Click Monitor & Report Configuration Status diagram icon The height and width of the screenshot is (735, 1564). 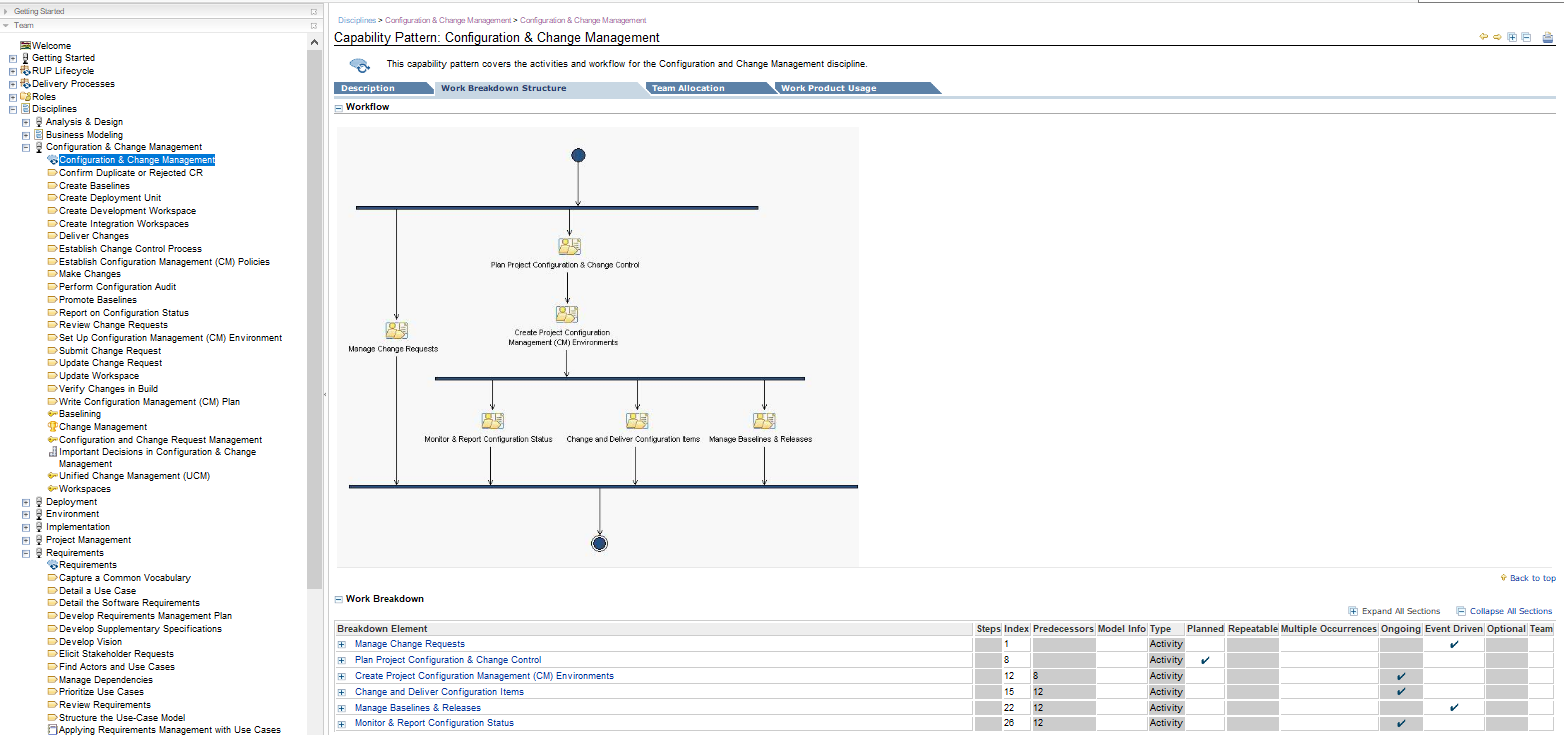pyautogui.click(x=492, y=421)
